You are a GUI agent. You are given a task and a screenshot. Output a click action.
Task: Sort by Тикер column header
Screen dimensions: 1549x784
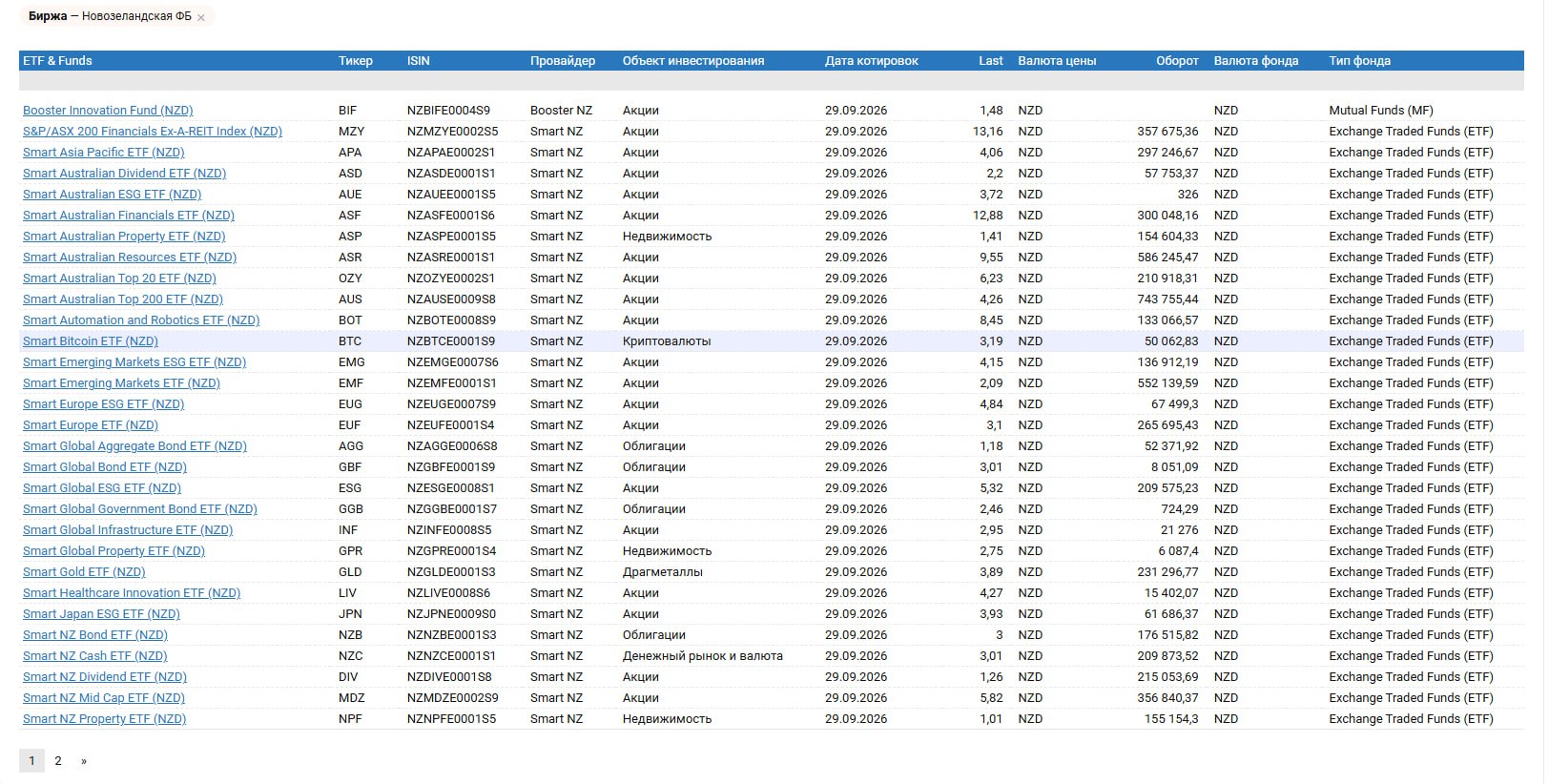356,61
